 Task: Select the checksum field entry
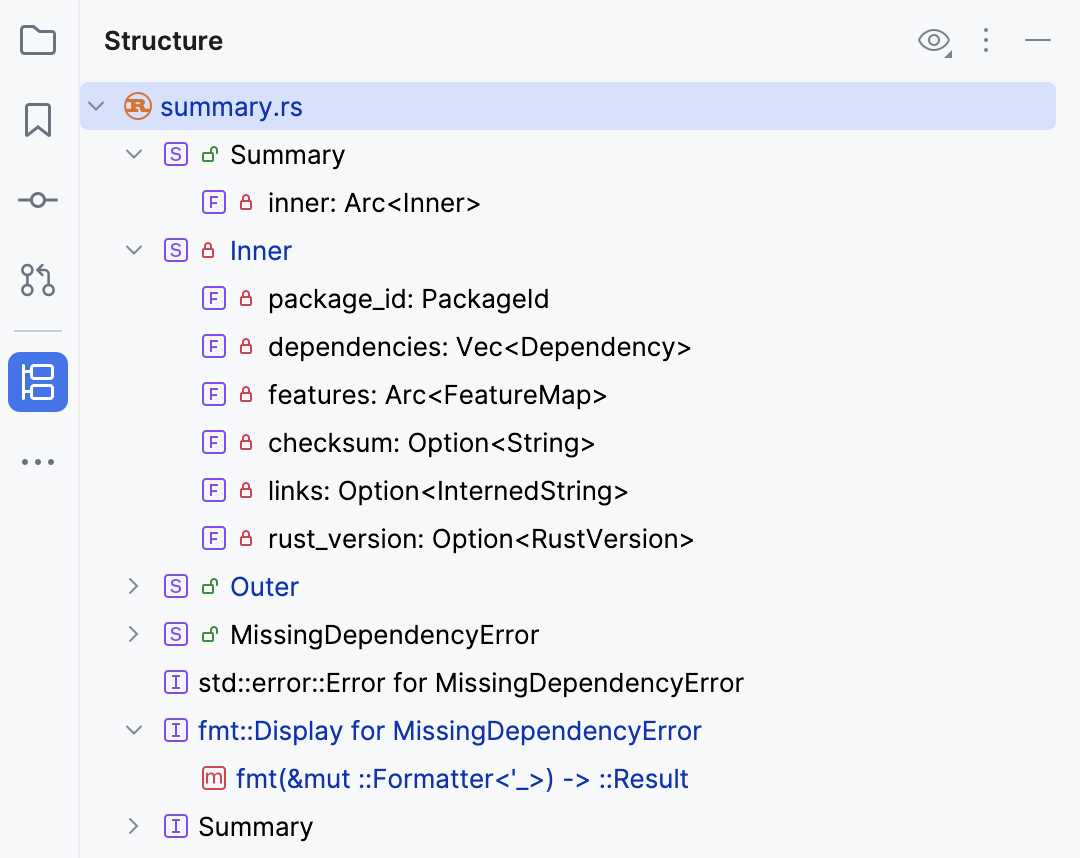(430, 442)
